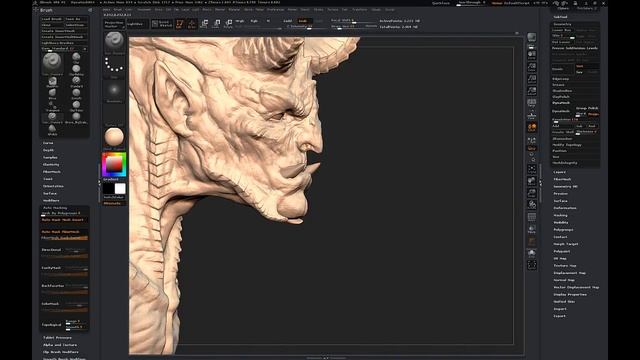Toggle L.Sym local symmetry
Screen dimensions: 640x360
coord(531,140)
